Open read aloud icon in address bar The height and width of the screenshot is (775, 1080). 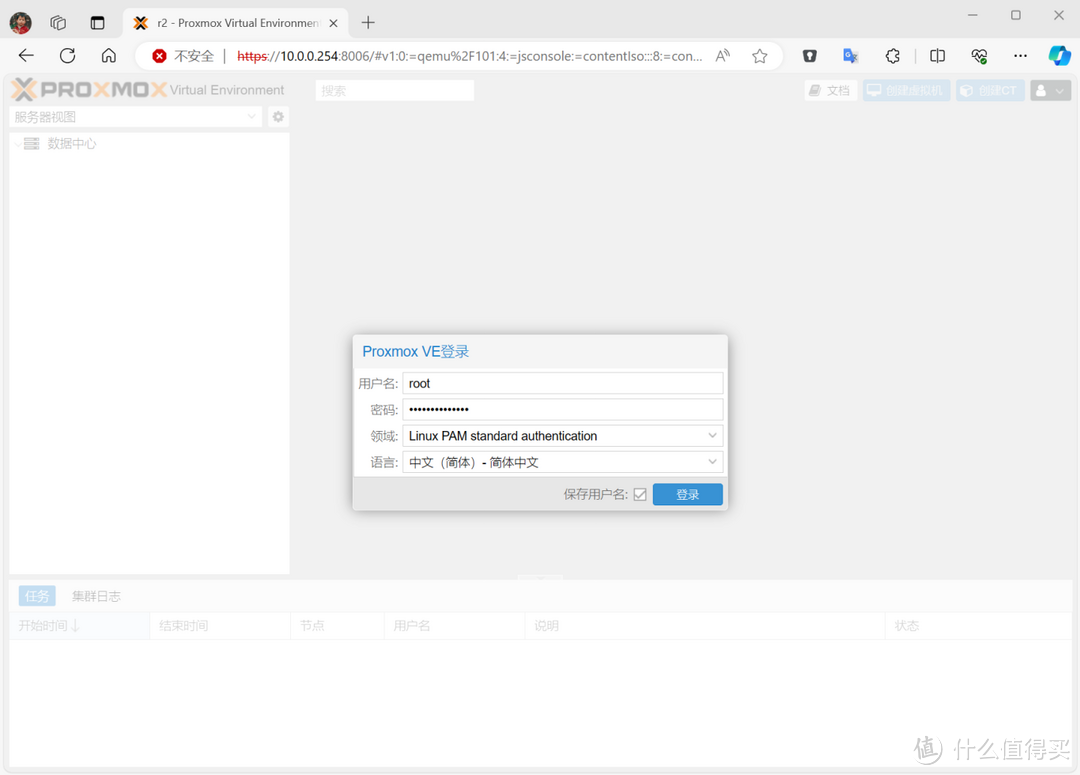pos(722,56)
